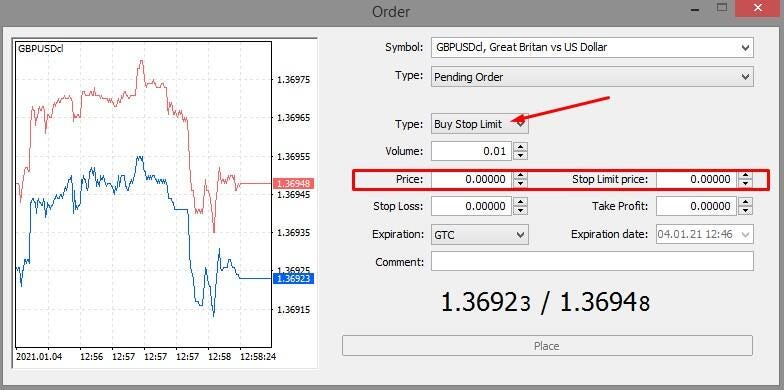Click the Place button
This screenshot has width=784, height=390.
click(x=547, y=346)
